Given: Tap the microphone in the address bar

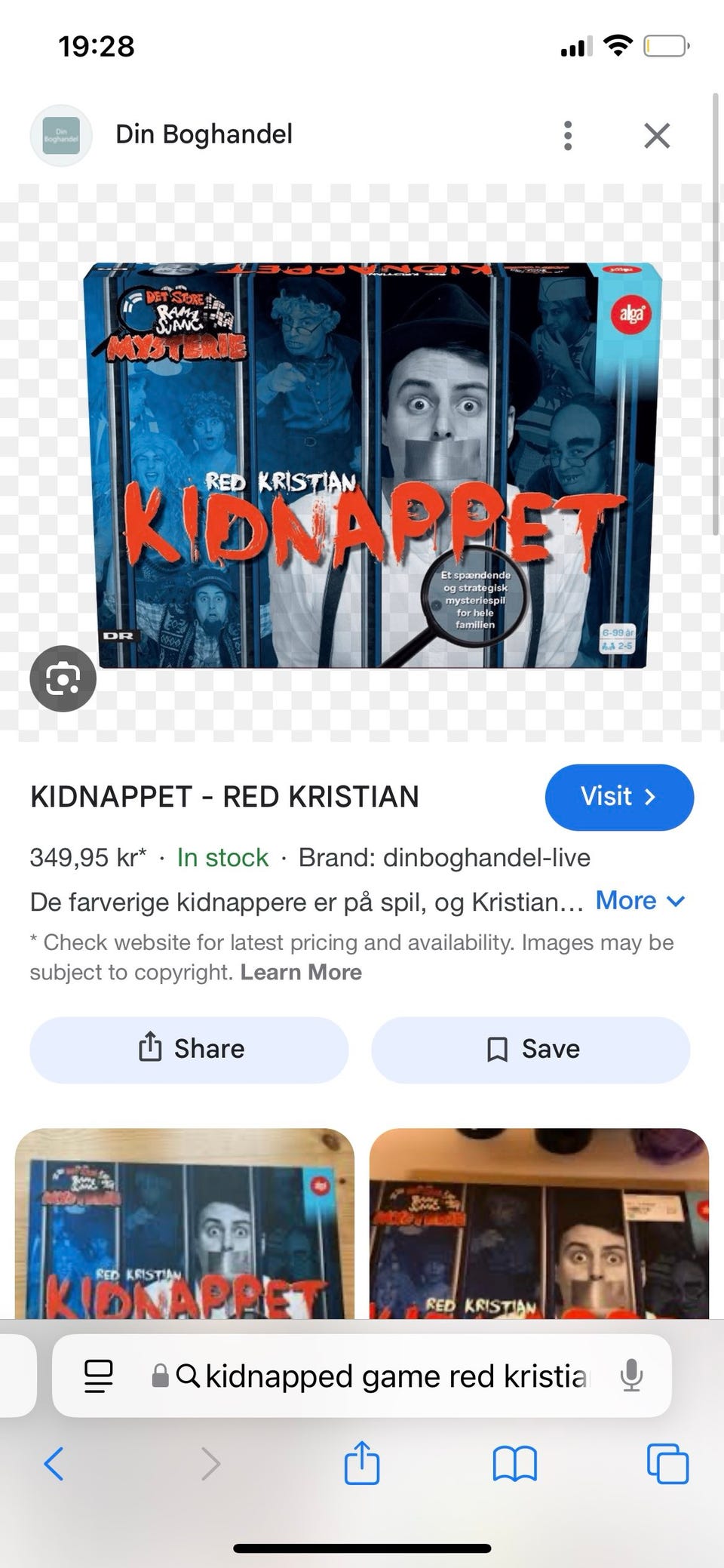Looking at the screenshot, I should (630, 1375).
